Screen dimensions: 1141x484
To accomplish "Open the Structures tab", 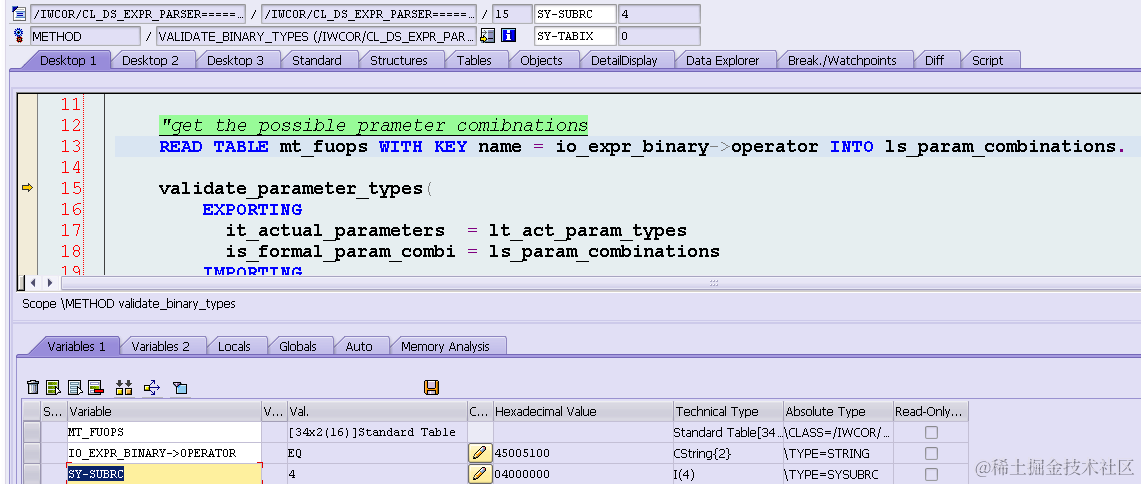I will 399,60.
